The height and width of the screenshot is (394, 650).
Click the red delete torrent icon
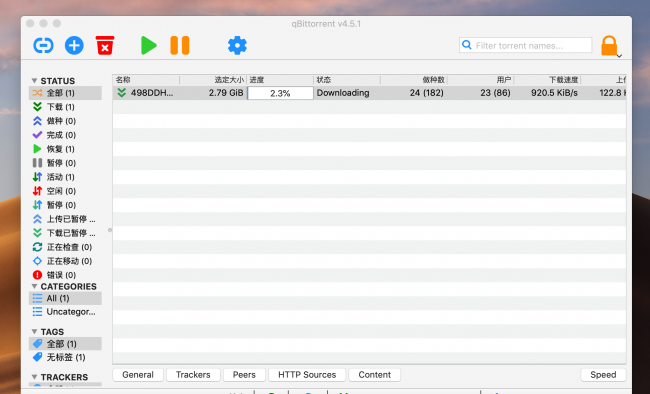[x=105, y=45]
